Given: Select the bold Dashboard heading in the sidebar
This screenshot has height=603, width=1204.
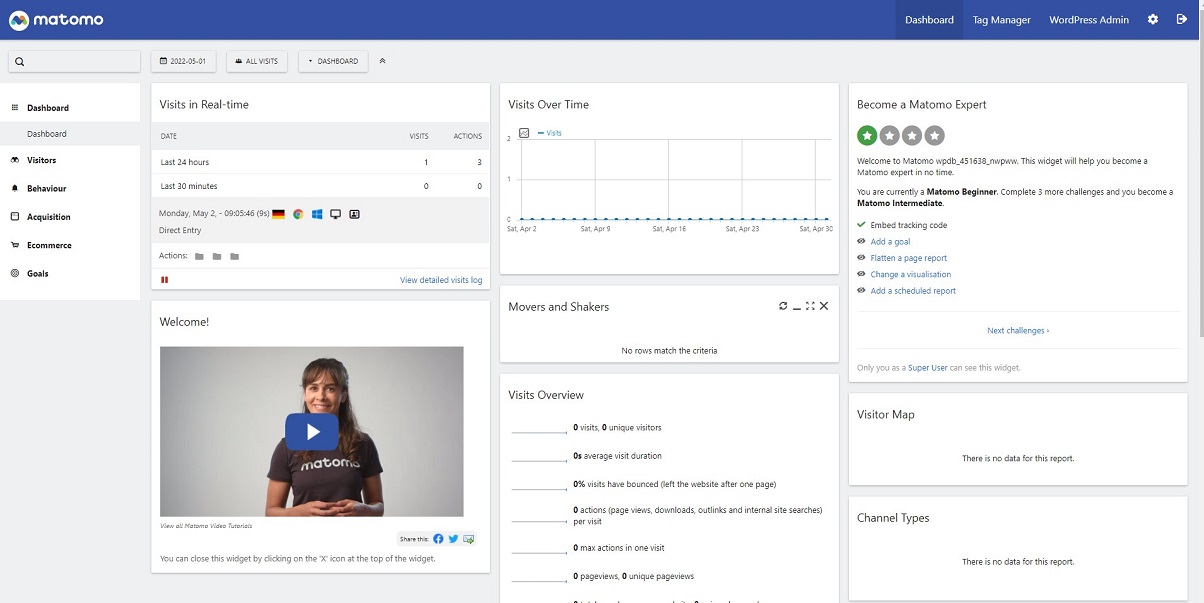Looking at the screenshot, I should [48, 108].
